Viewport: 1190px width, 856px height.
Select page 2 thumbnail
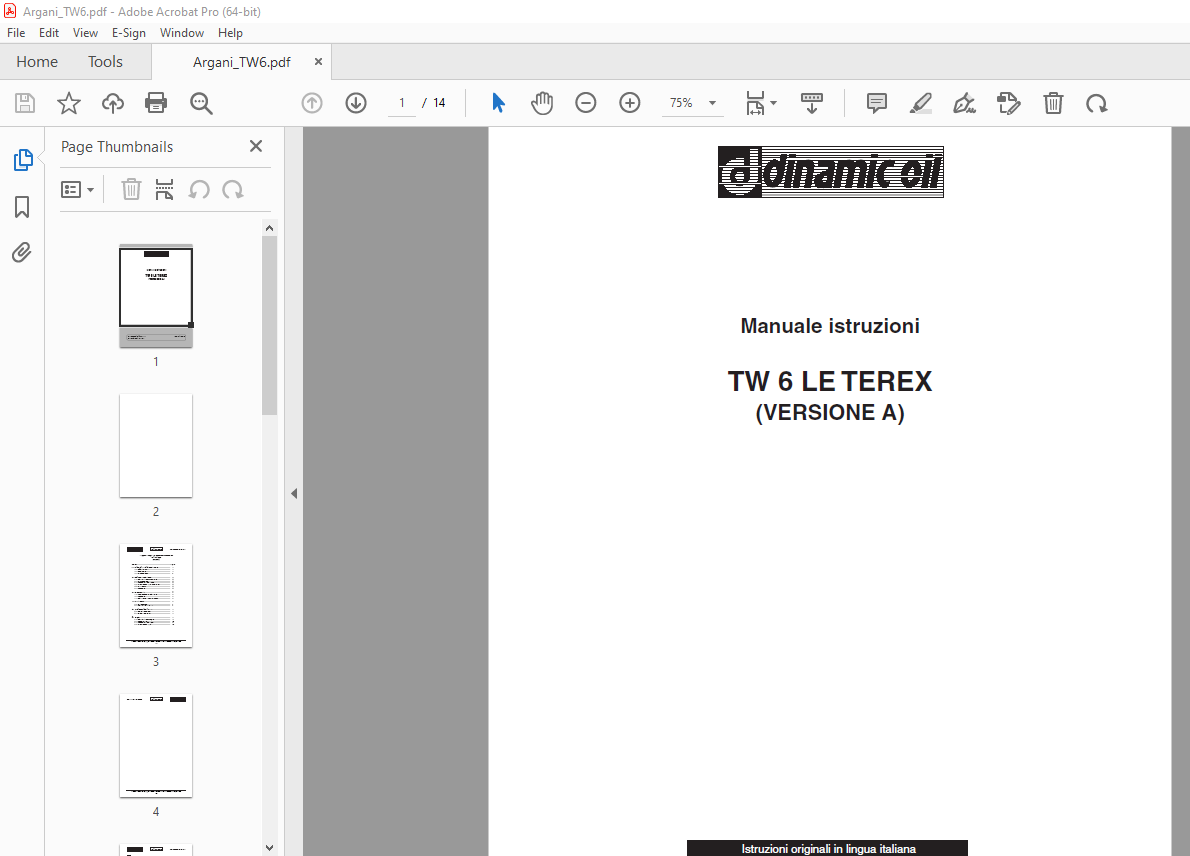[x=156, y=445]
